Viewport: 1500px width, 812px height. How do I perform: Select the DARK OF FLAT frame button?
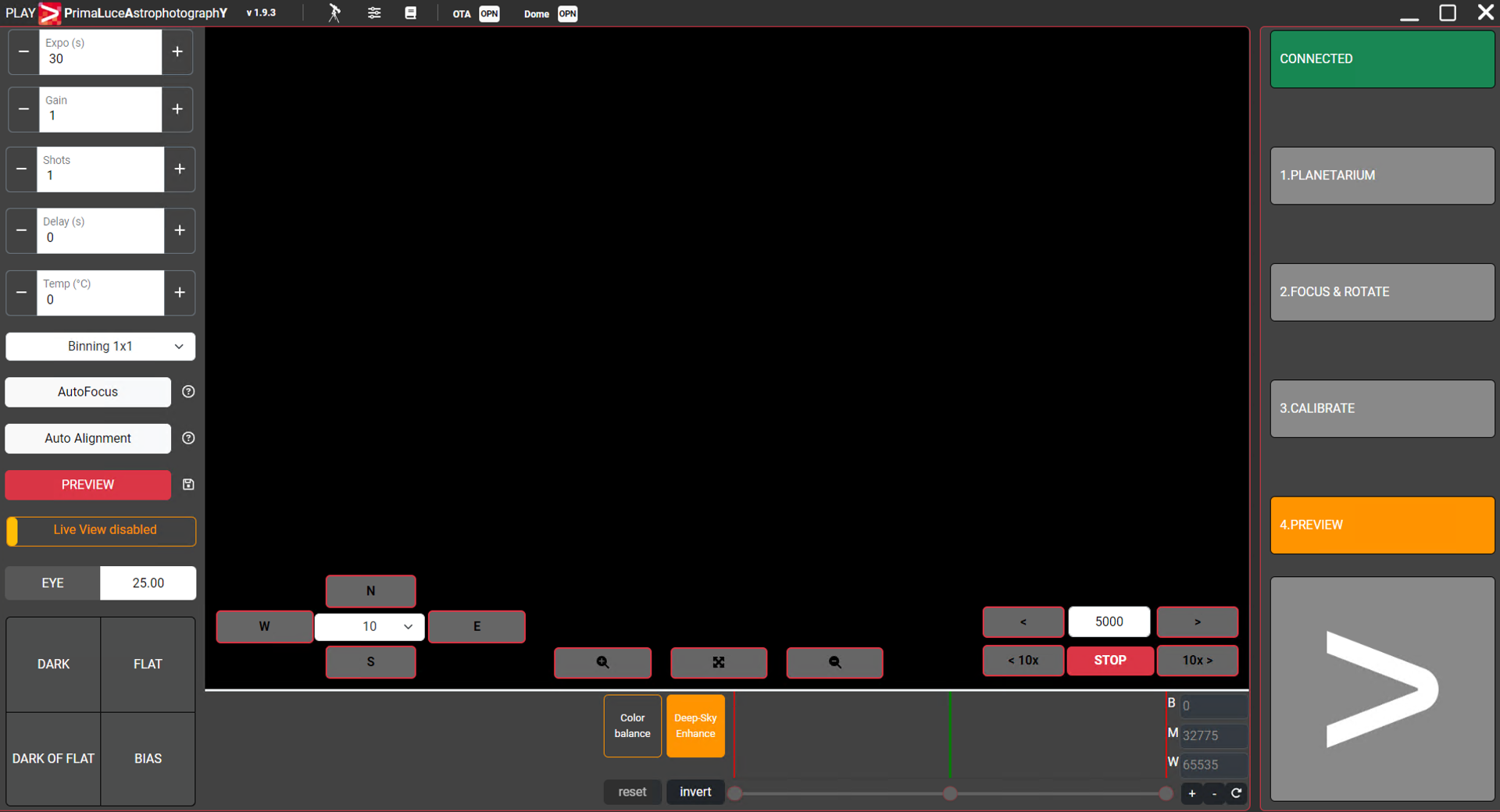pyautogui.click(x=53, y=759)
